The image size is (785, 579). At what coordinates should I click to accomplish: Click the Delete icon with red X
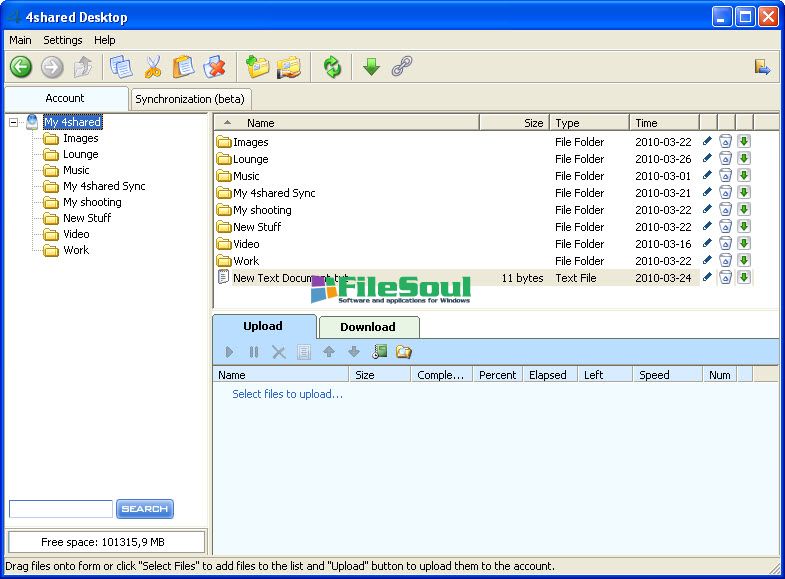(x=214, y=67)
